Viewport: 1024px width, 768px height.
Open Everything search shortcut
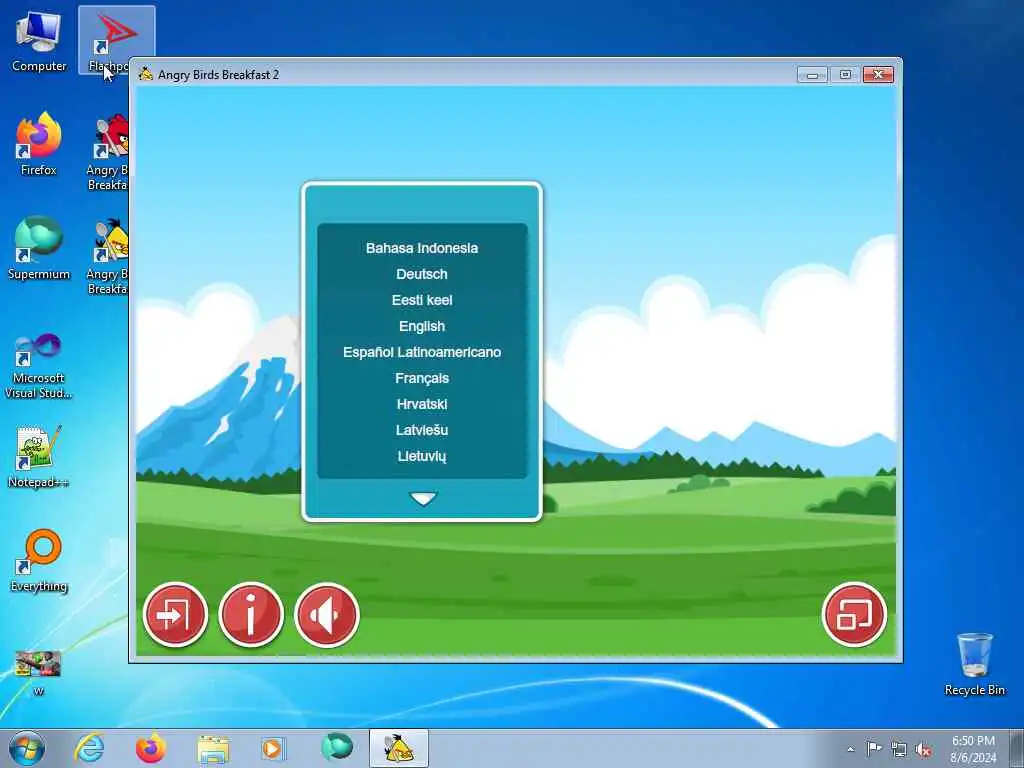[39, 560]
